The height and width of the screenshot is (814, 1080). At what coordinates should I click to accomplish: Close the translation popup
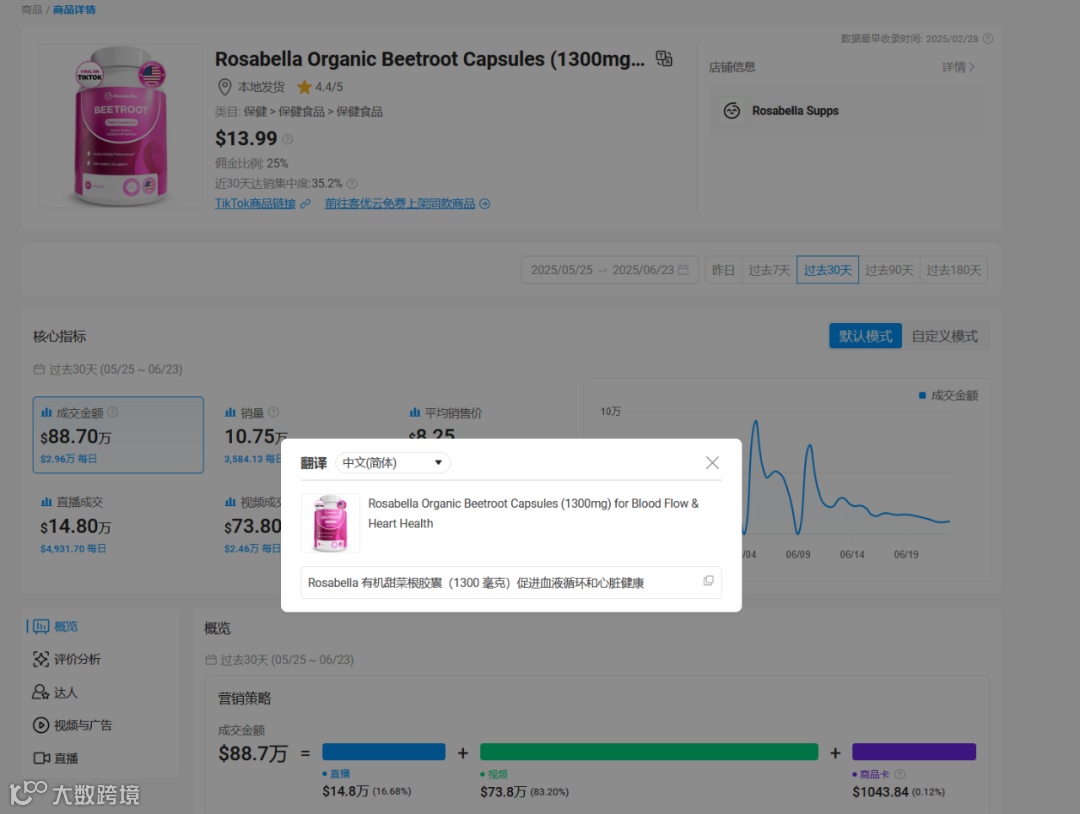point(712,463)
